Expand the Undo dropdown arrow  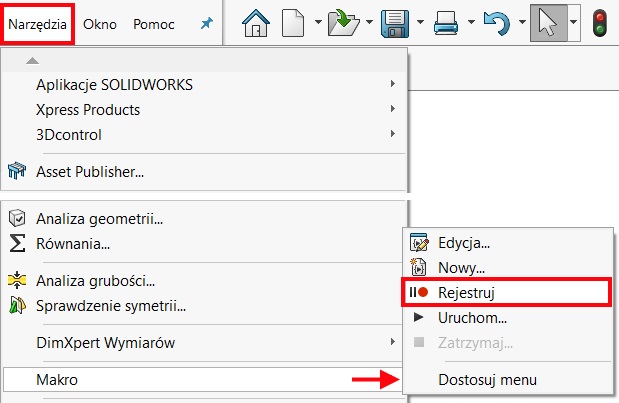[522, 22]
